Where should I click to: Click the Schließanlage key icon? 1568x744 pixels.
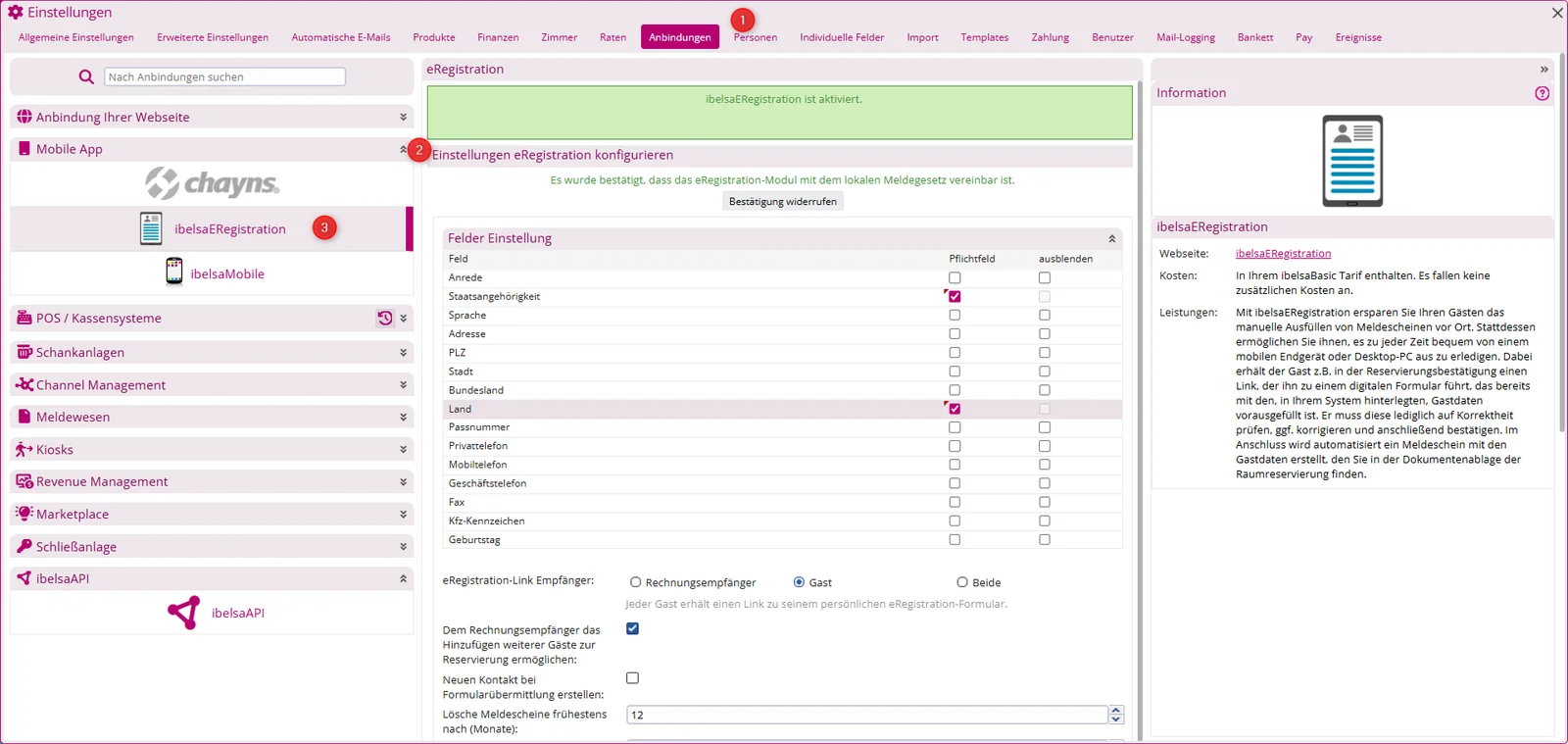(24, 546)
